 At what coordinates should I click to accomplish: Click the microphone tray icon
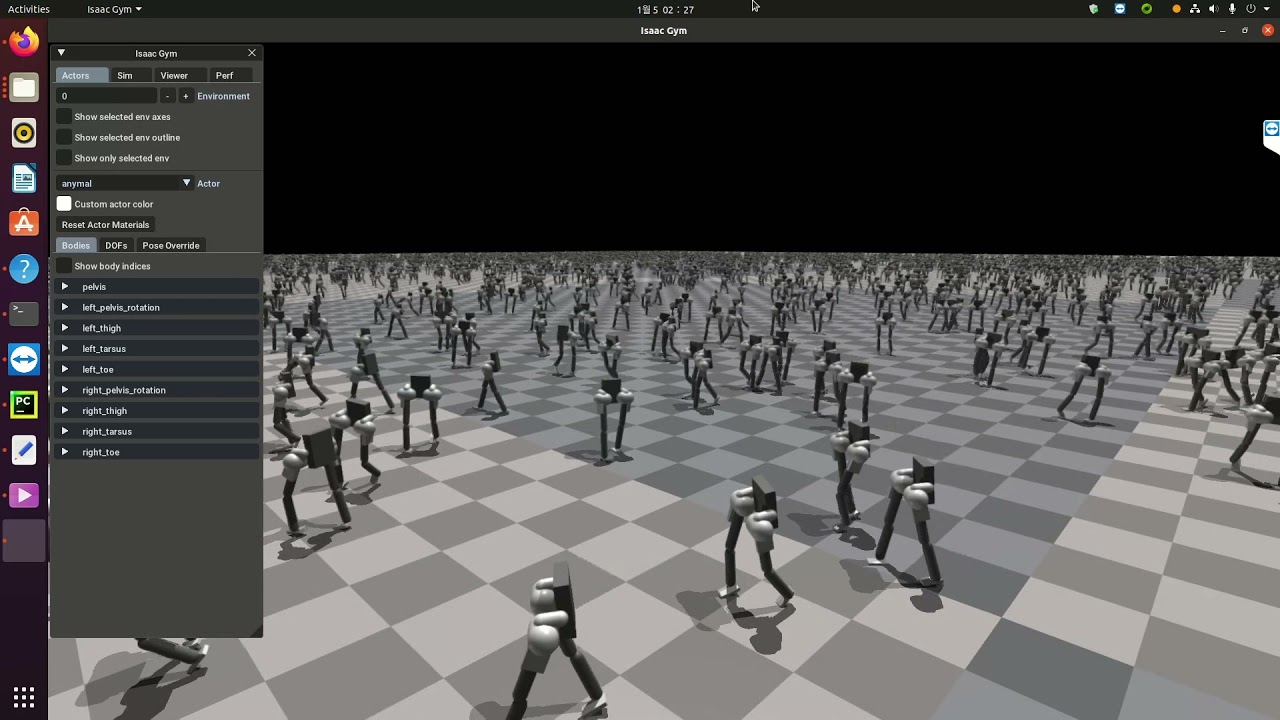point(1232,9)
